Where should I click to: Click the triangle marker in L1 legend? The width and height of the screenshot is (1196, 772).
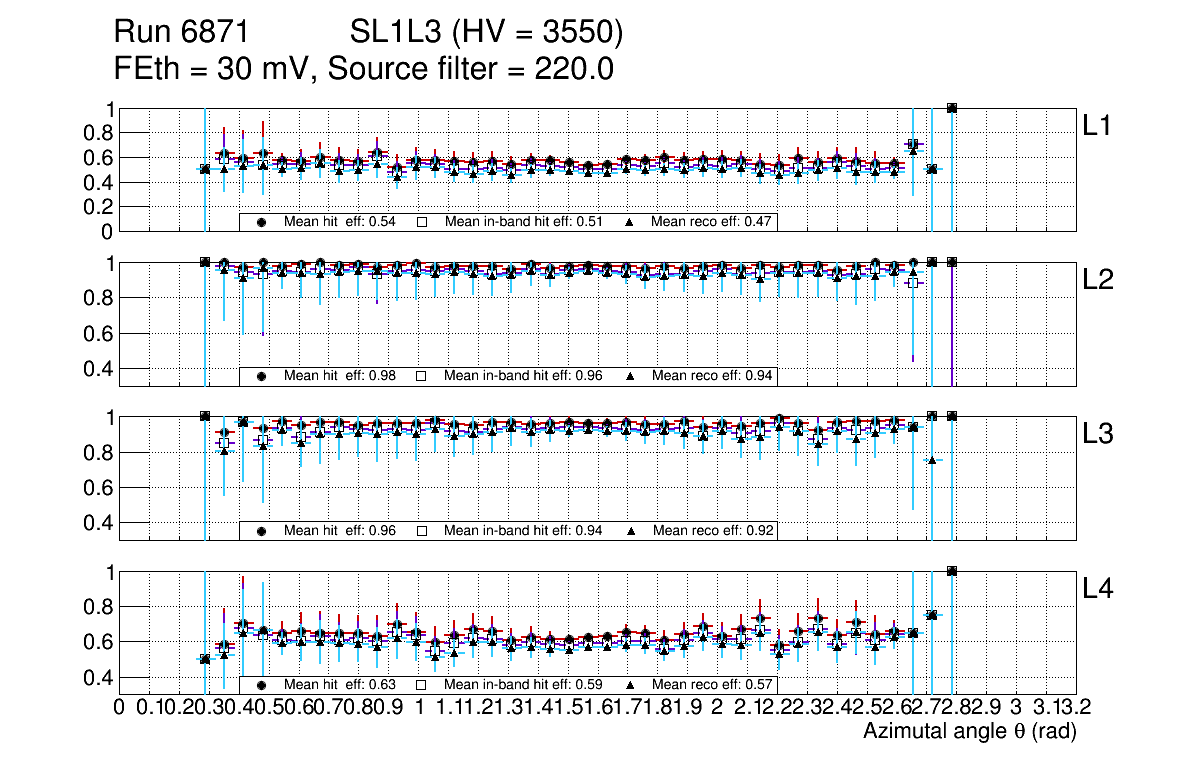point(630,222)
